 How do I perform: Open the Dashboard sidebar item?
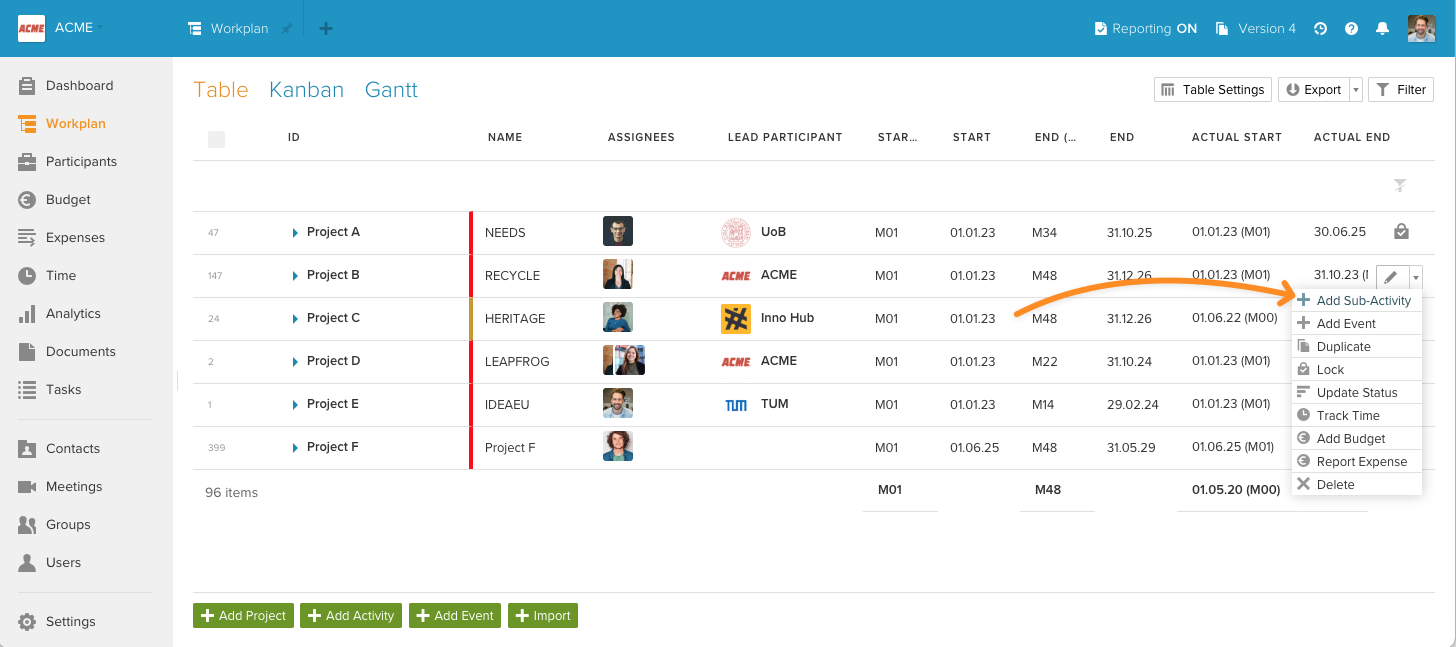tap(66, 86)
